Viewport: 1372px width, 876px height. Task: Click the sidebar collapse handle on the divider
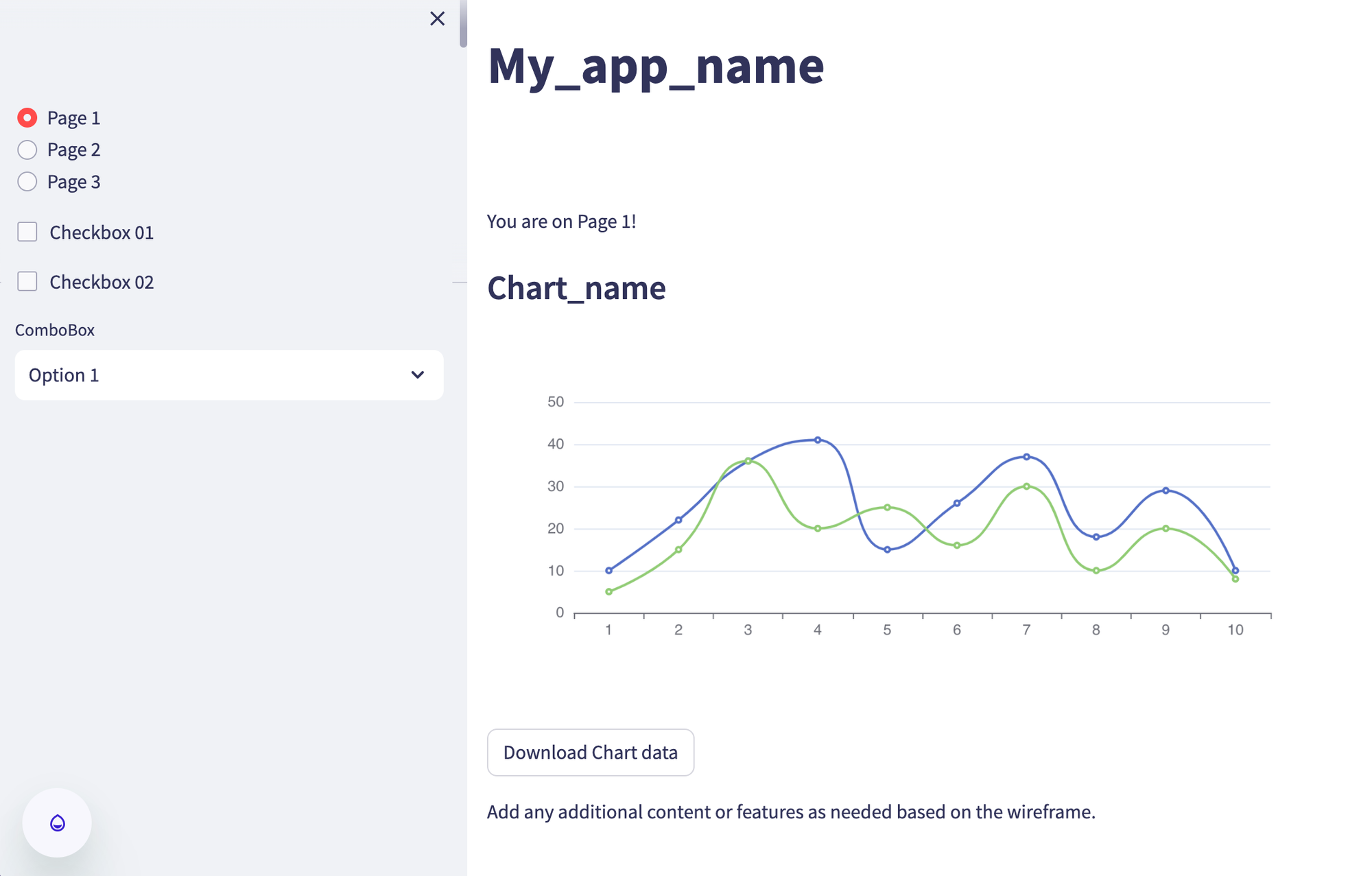(x=460, y=281)
